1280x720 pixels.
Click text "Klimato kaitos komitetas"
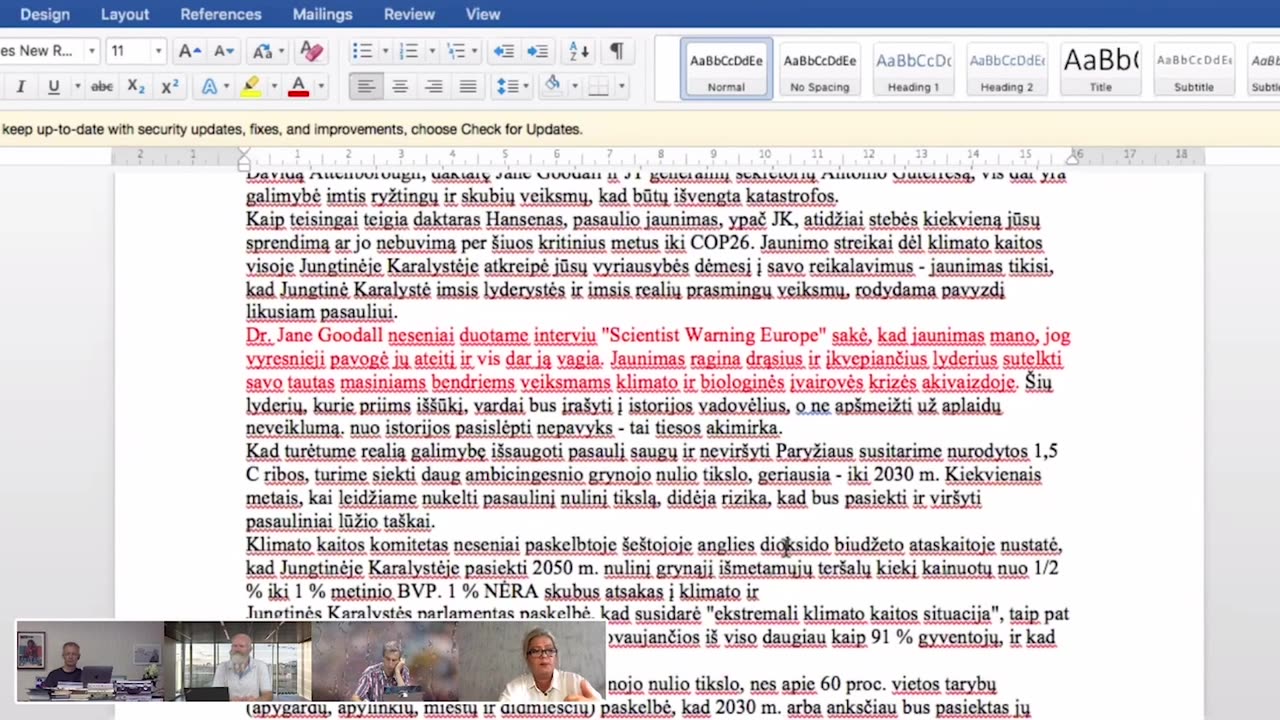click(347, 545)
